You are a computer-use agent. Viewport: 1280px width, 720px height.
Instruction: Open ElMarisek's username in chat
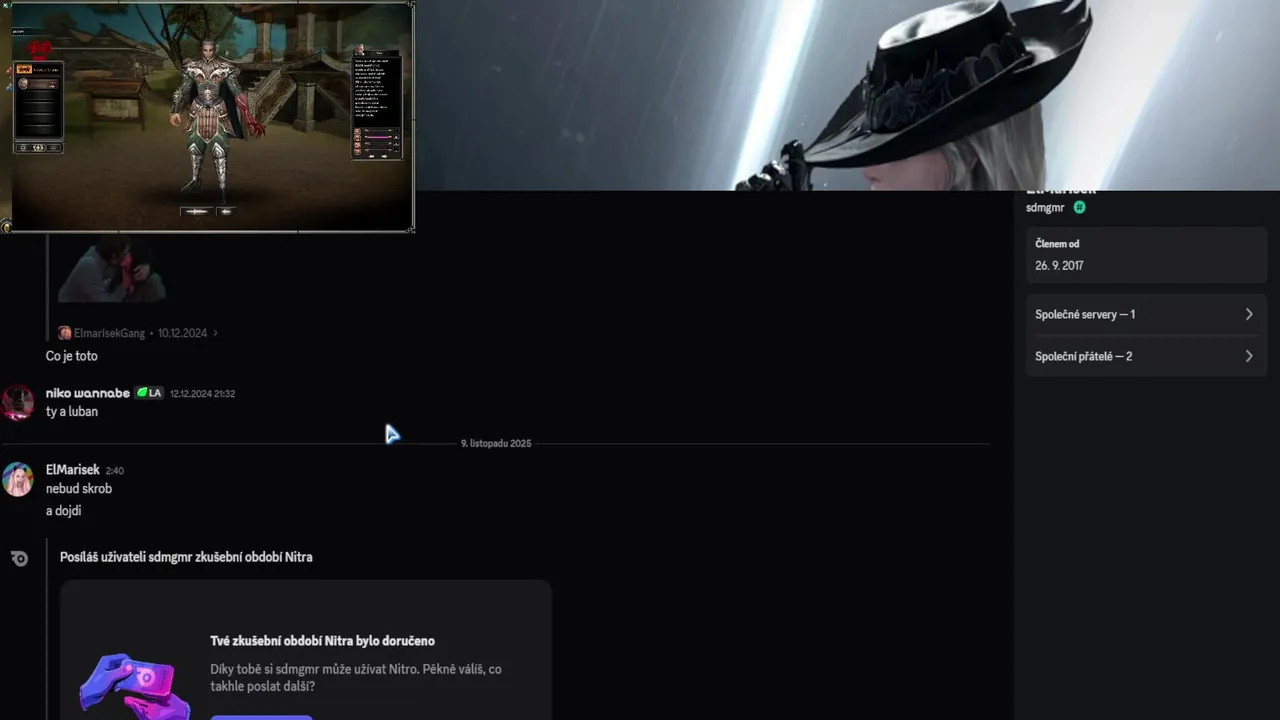click(72, 469)
